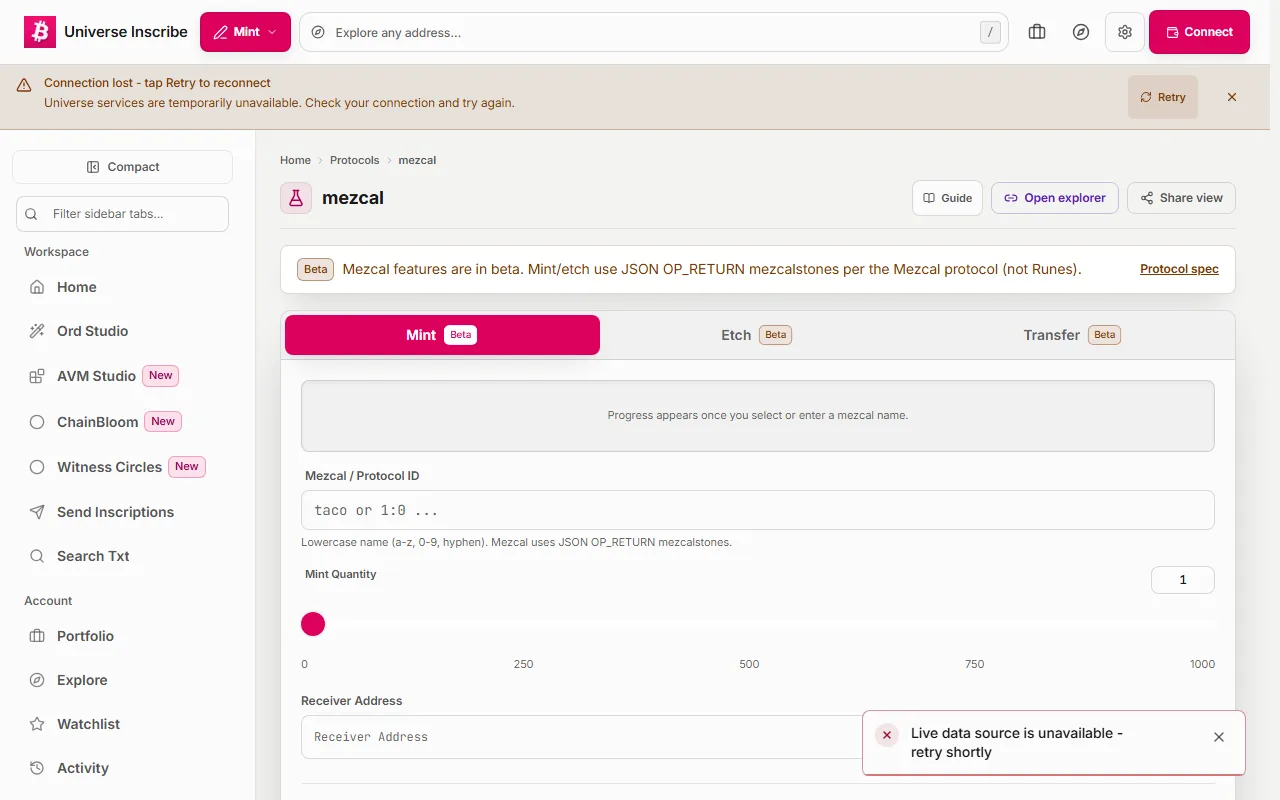
Task: Open the mezcal Guide
Action: (947, 198)
